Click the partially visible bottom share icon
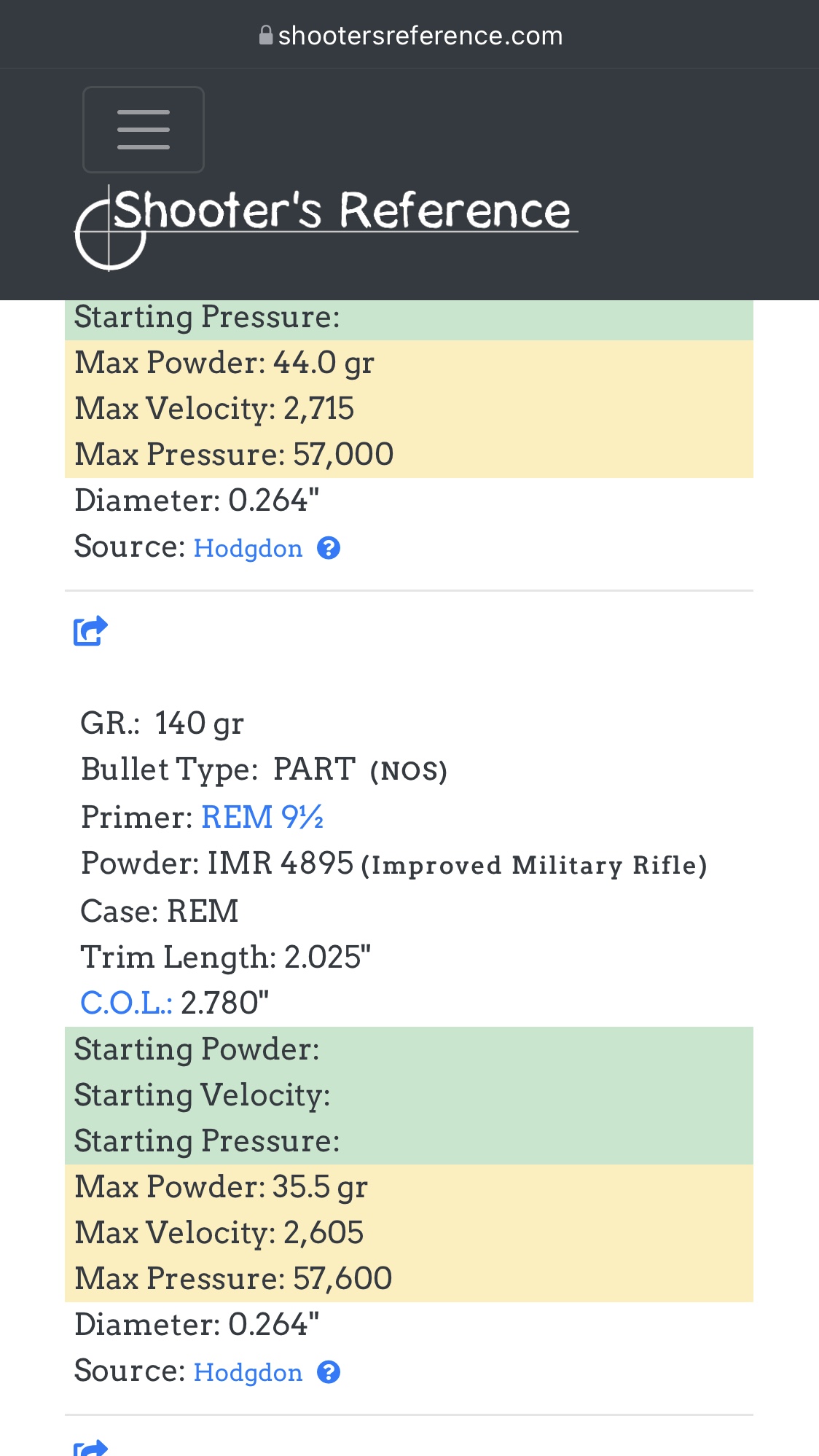 point(90,1449)
